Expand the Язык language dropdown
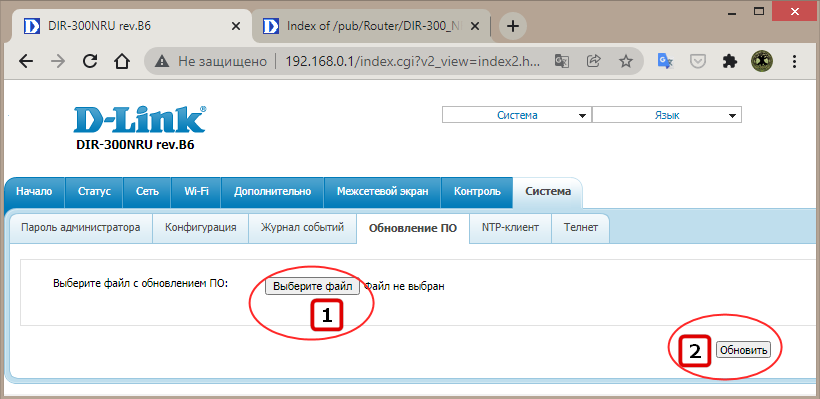This screenshot has height=399, width=820. [667, 116]
